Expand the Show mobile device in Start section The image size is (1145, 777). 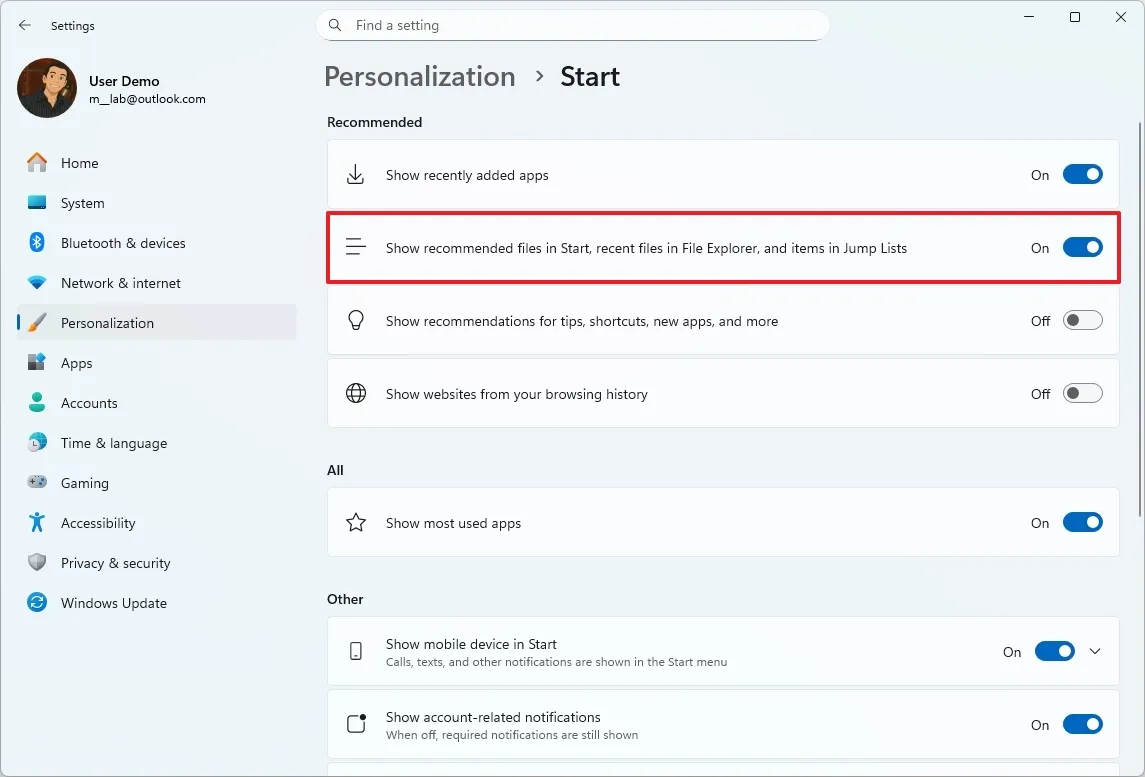(1095, 650)
